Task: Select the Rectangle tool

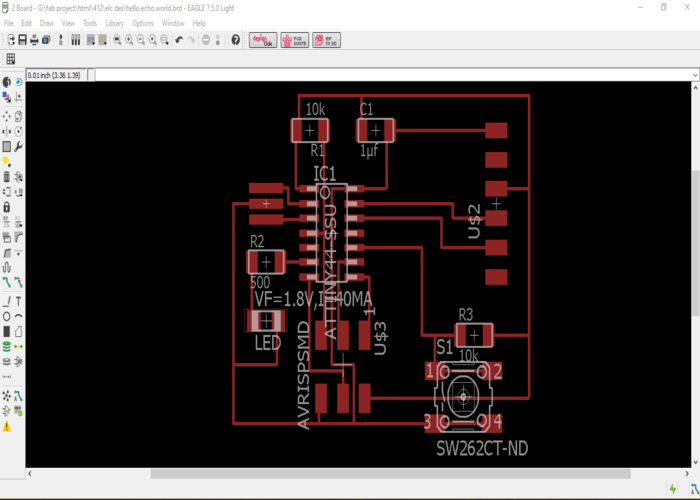Action: click(7, 331)
